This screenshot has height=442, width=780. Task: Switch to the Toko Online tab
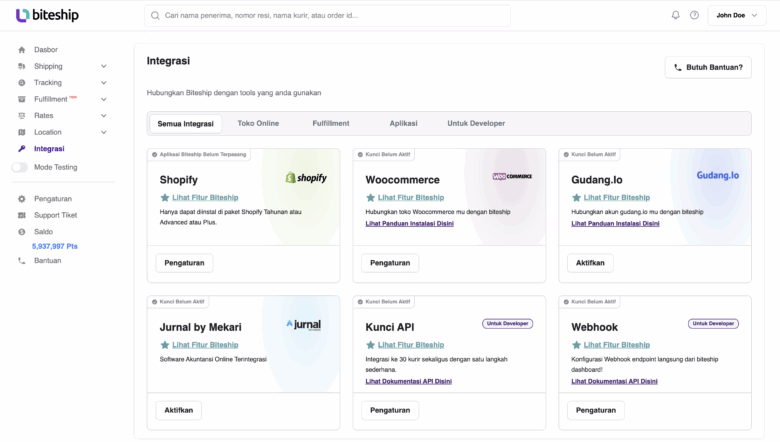click(258, 123)
